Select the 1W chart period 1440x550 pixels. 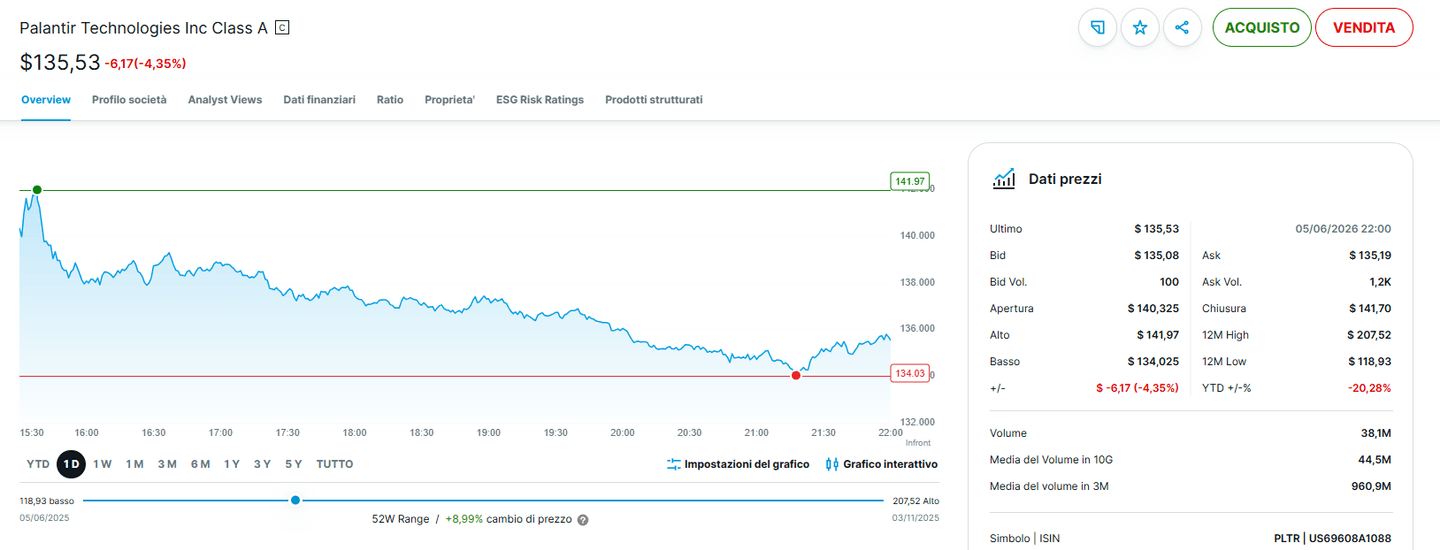[x=102, y=464]
